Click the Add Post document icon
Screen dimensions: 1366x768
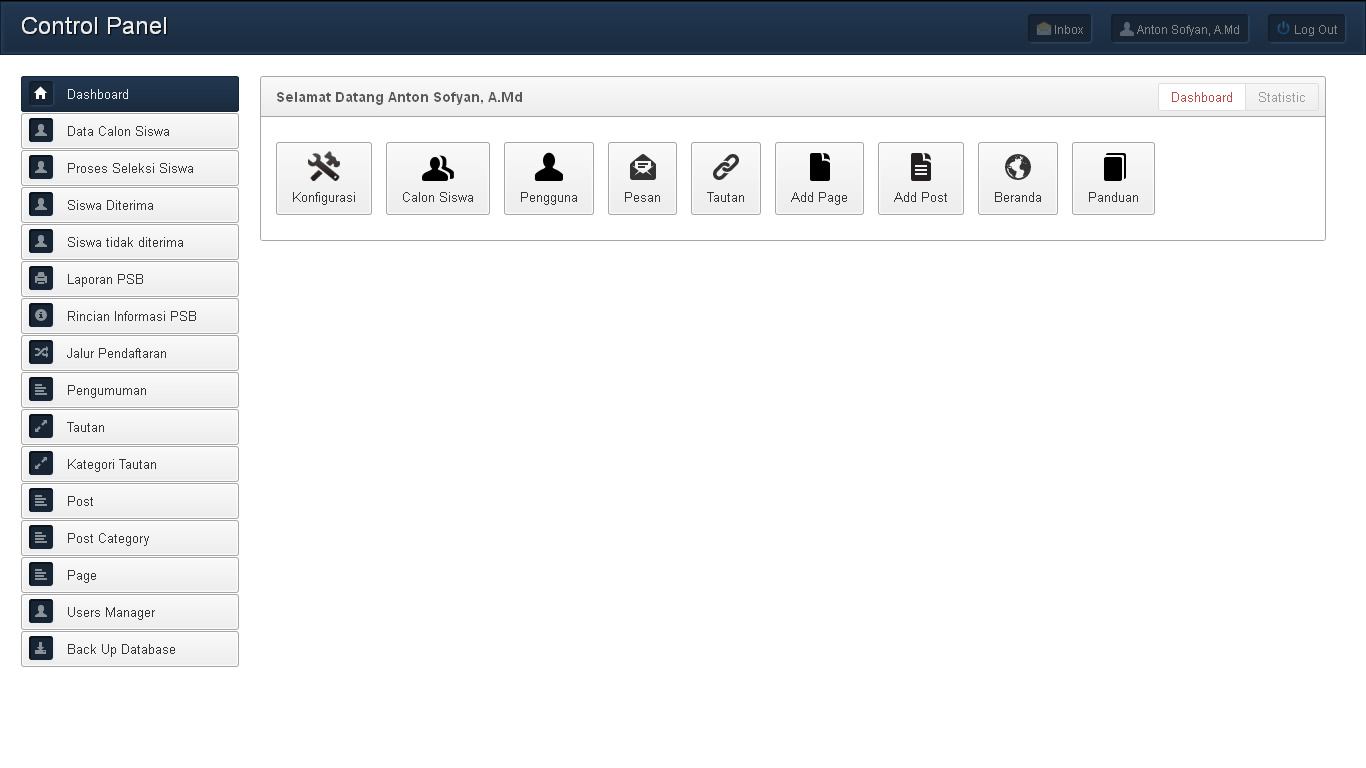tap(921, 167)
